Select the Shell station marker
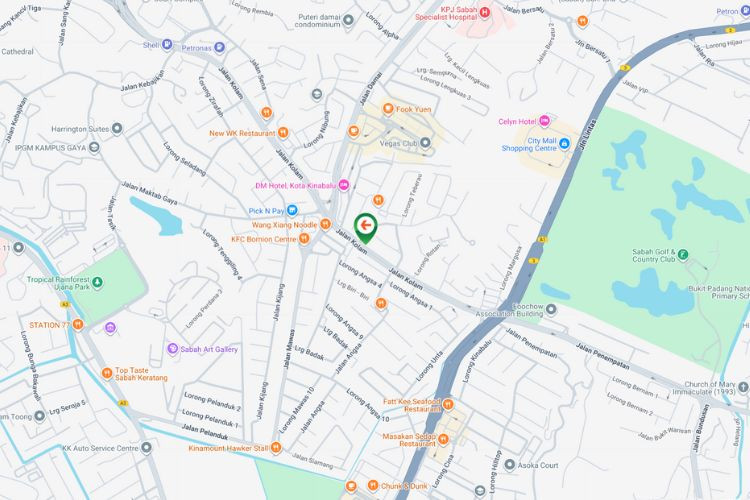 click(x=167, y=44)
